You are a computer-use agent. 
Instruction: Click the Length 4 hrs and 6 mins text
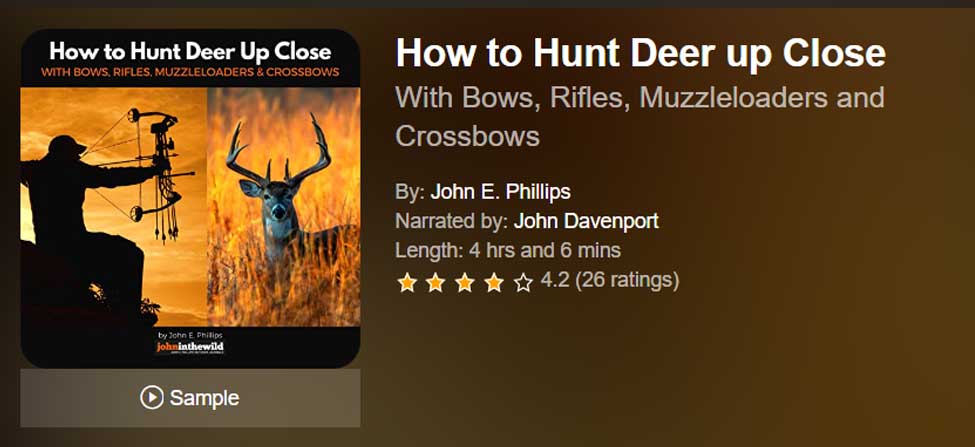[508, 251]
